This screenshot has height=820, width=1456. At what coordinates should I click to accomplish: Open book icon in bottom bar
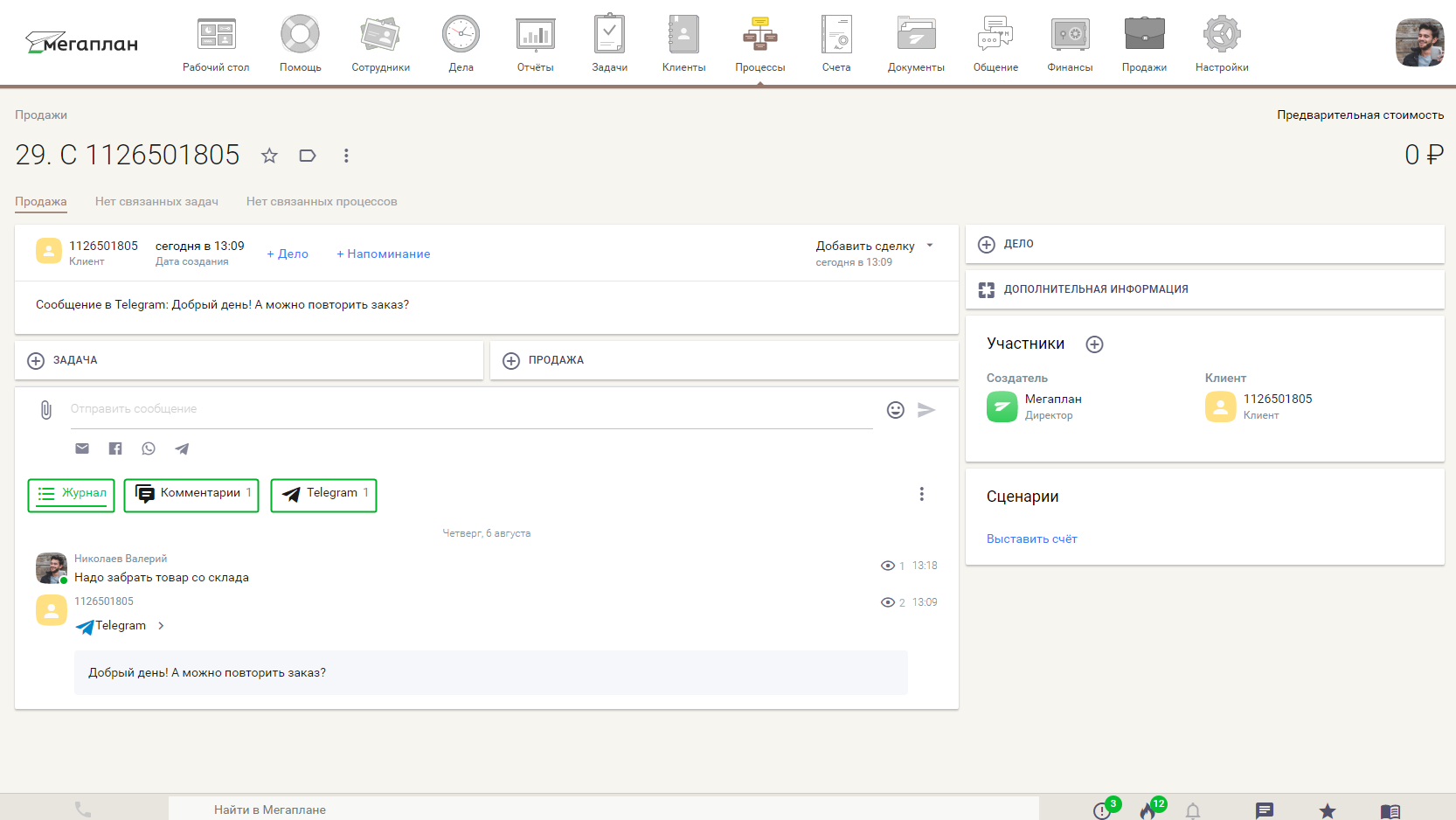[x=1390, y=811]
